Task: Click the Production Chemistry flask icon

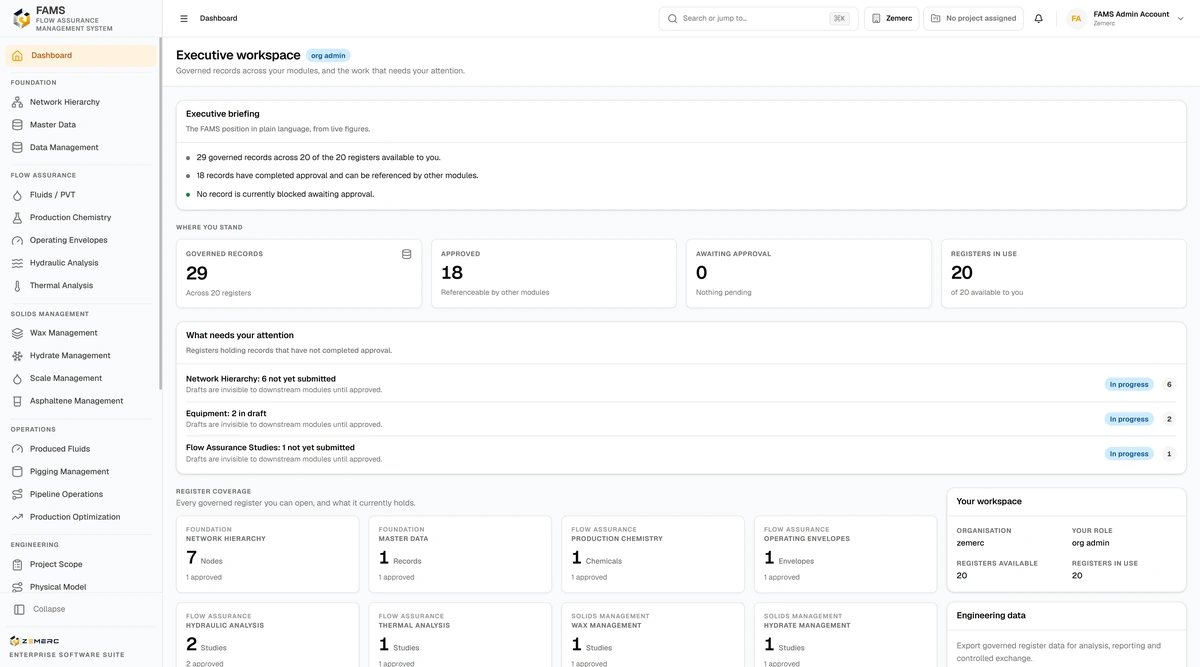Action: click(17, 217)
